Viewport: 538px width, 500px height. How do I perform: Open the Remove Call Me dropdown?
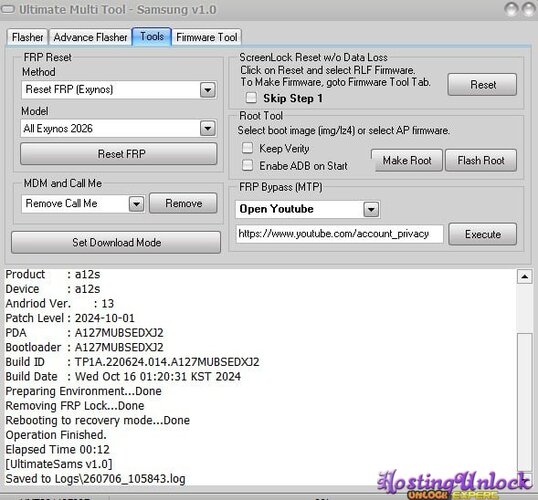137,204
